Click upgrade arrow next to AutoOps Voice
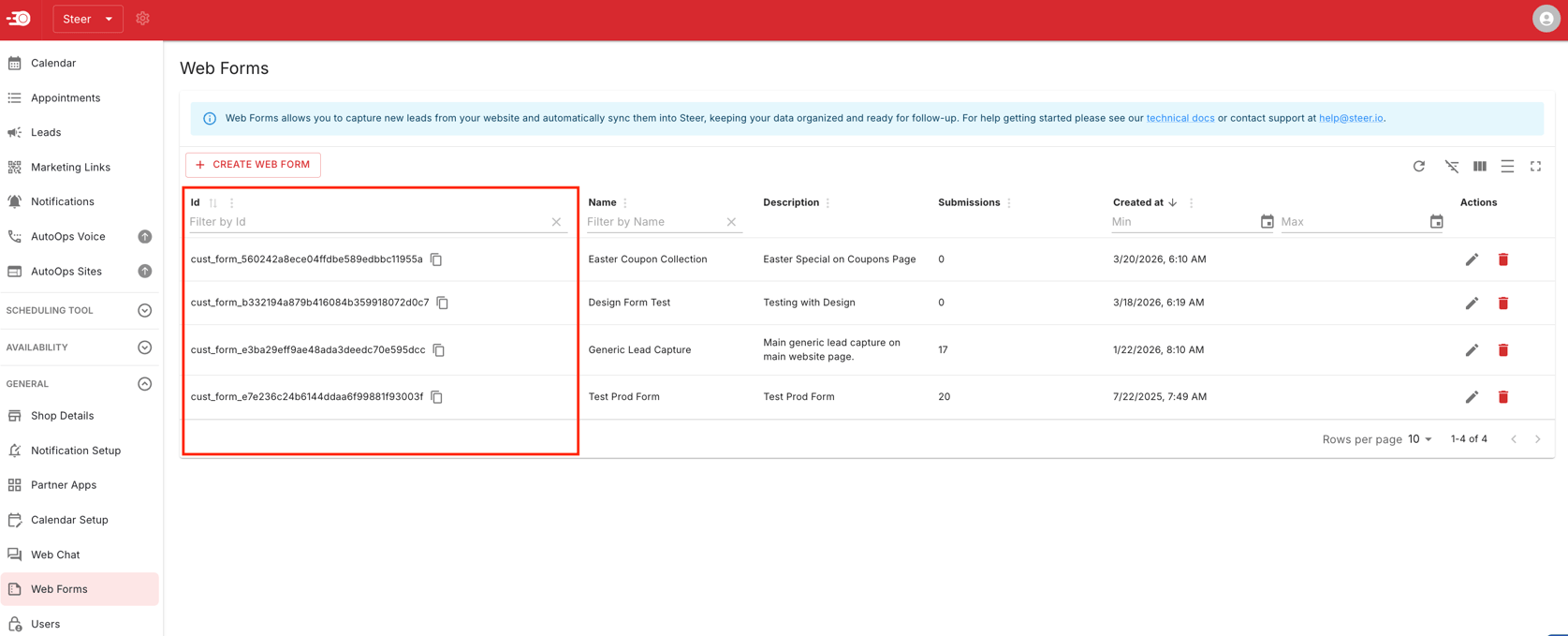This screenshot has width=1568, height=636. 145,236
